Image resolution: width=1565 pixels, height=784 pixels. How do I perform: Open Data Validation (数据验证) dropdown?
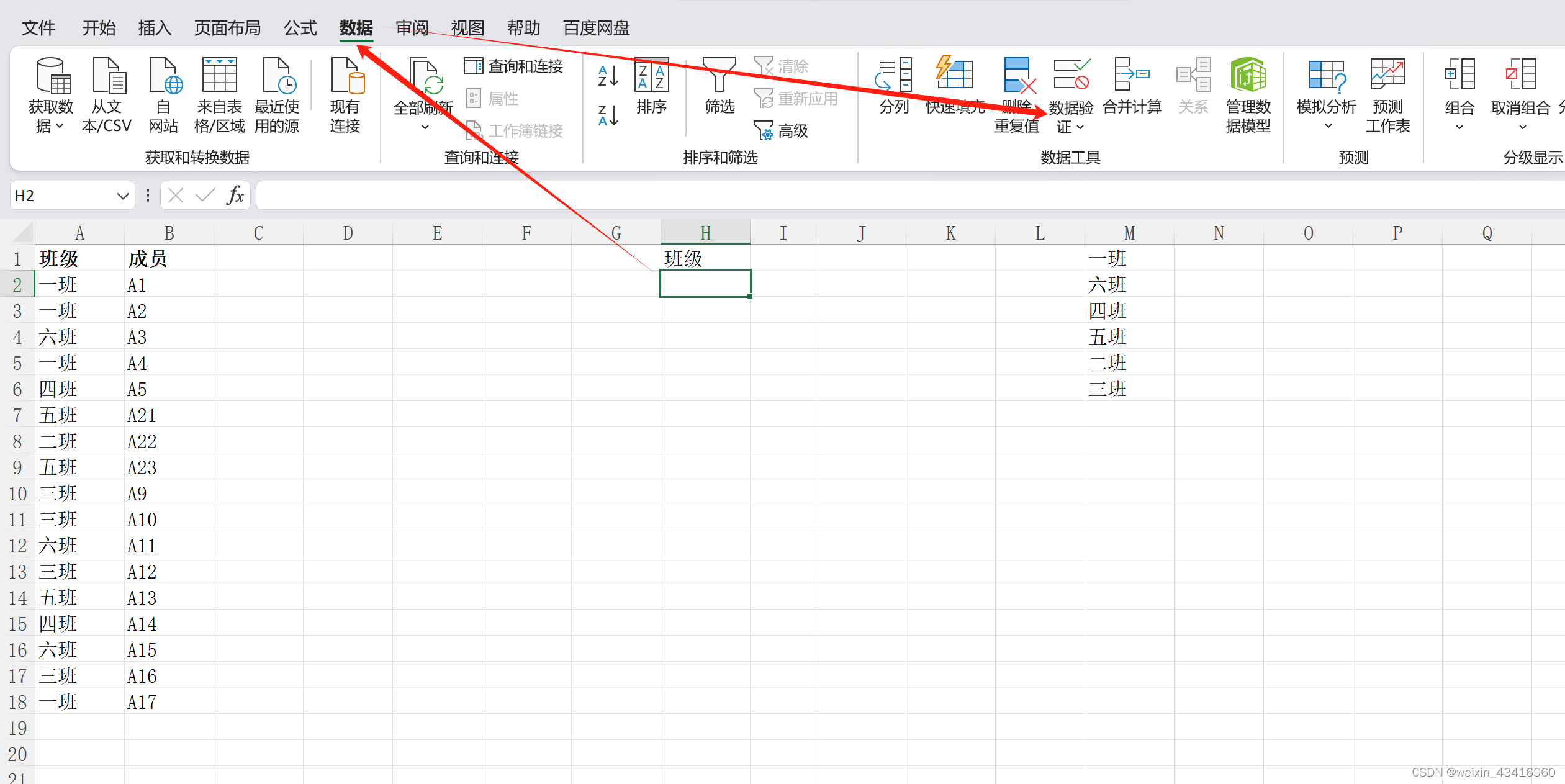(1080, 127)
